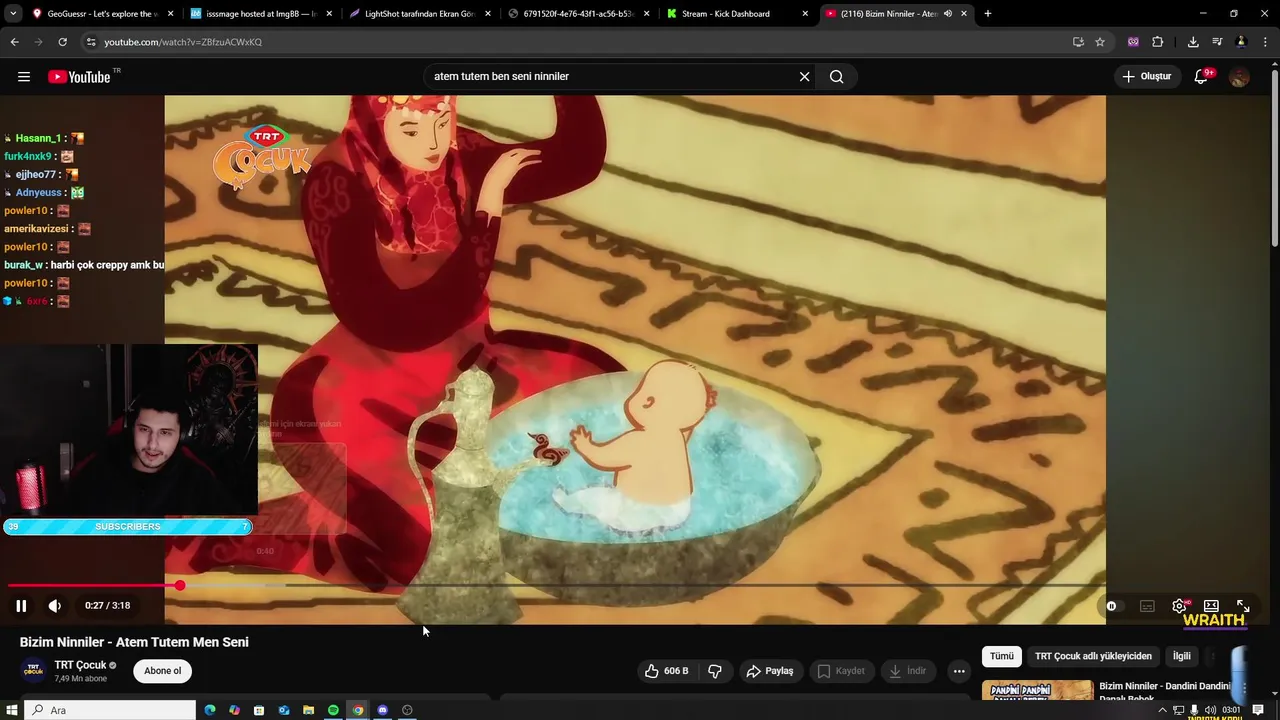
Task: Open the three-dot more actions menu
Action: [x=959, y=671]
